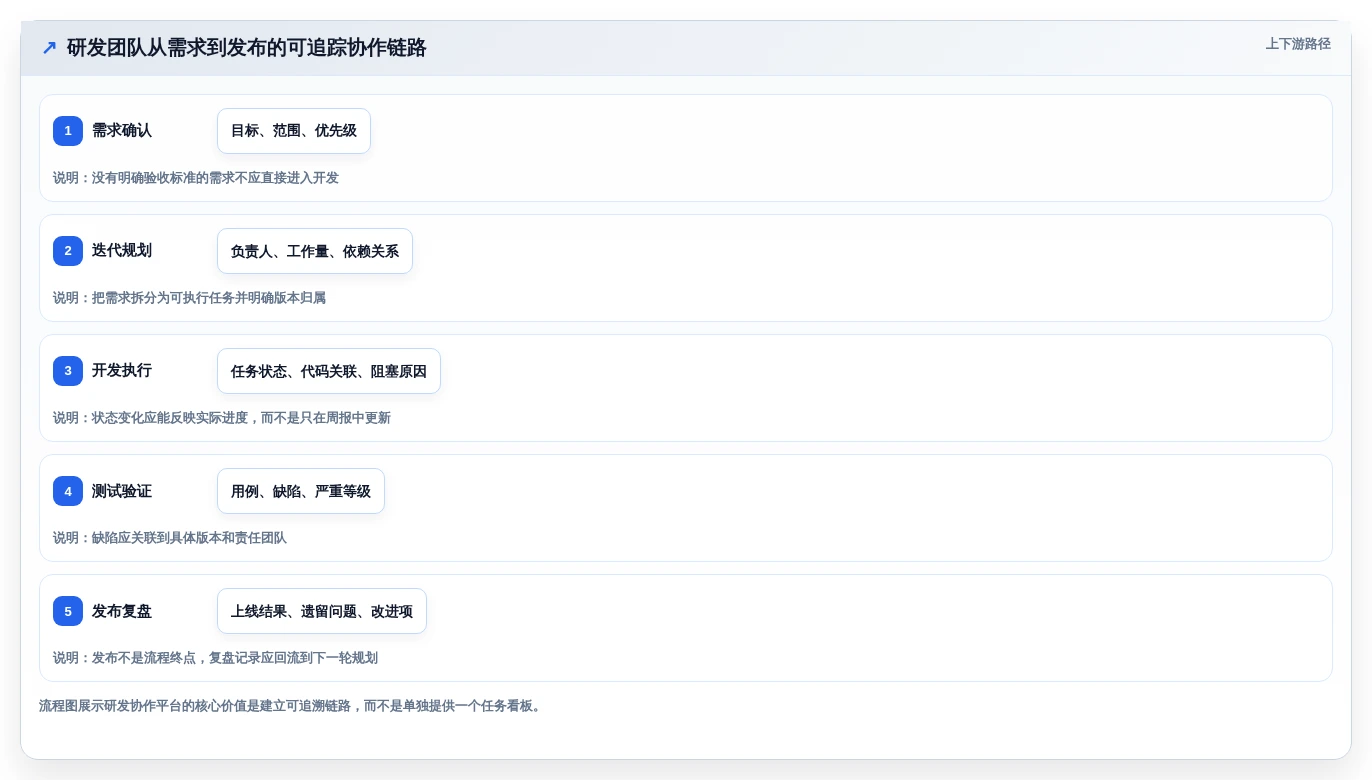Click the 负责人、工作量、依赖关系 chip
Screen dimensions: 1372x780
tap(315, 251)
